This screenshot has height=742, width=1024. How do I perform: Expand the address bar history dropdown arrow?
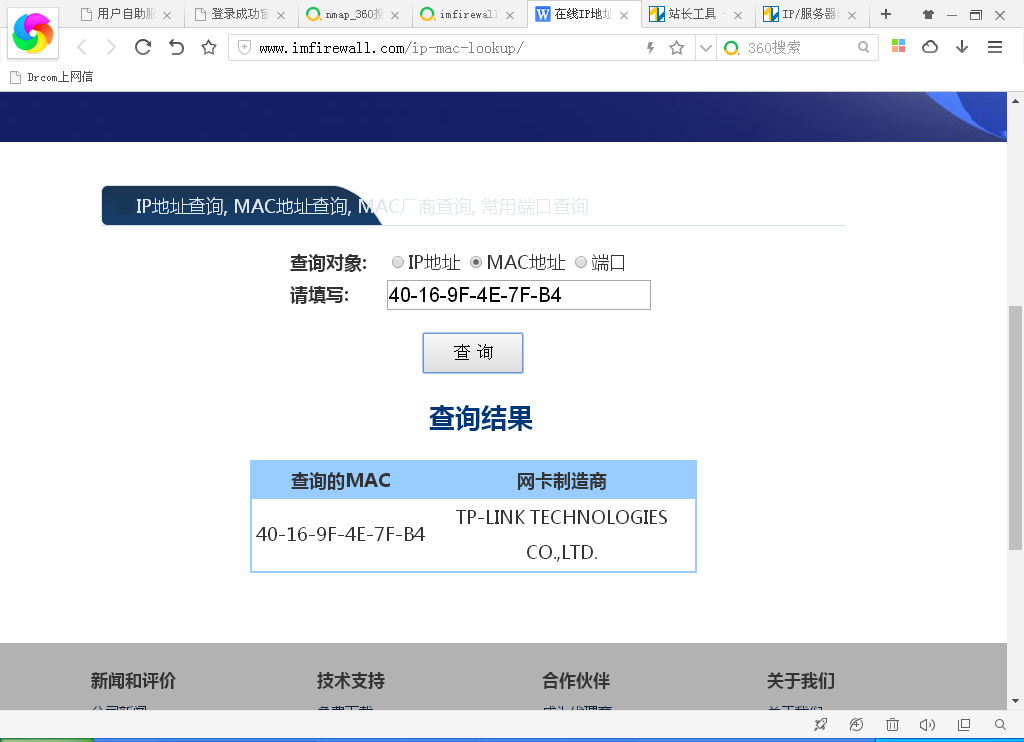(705, 48)
